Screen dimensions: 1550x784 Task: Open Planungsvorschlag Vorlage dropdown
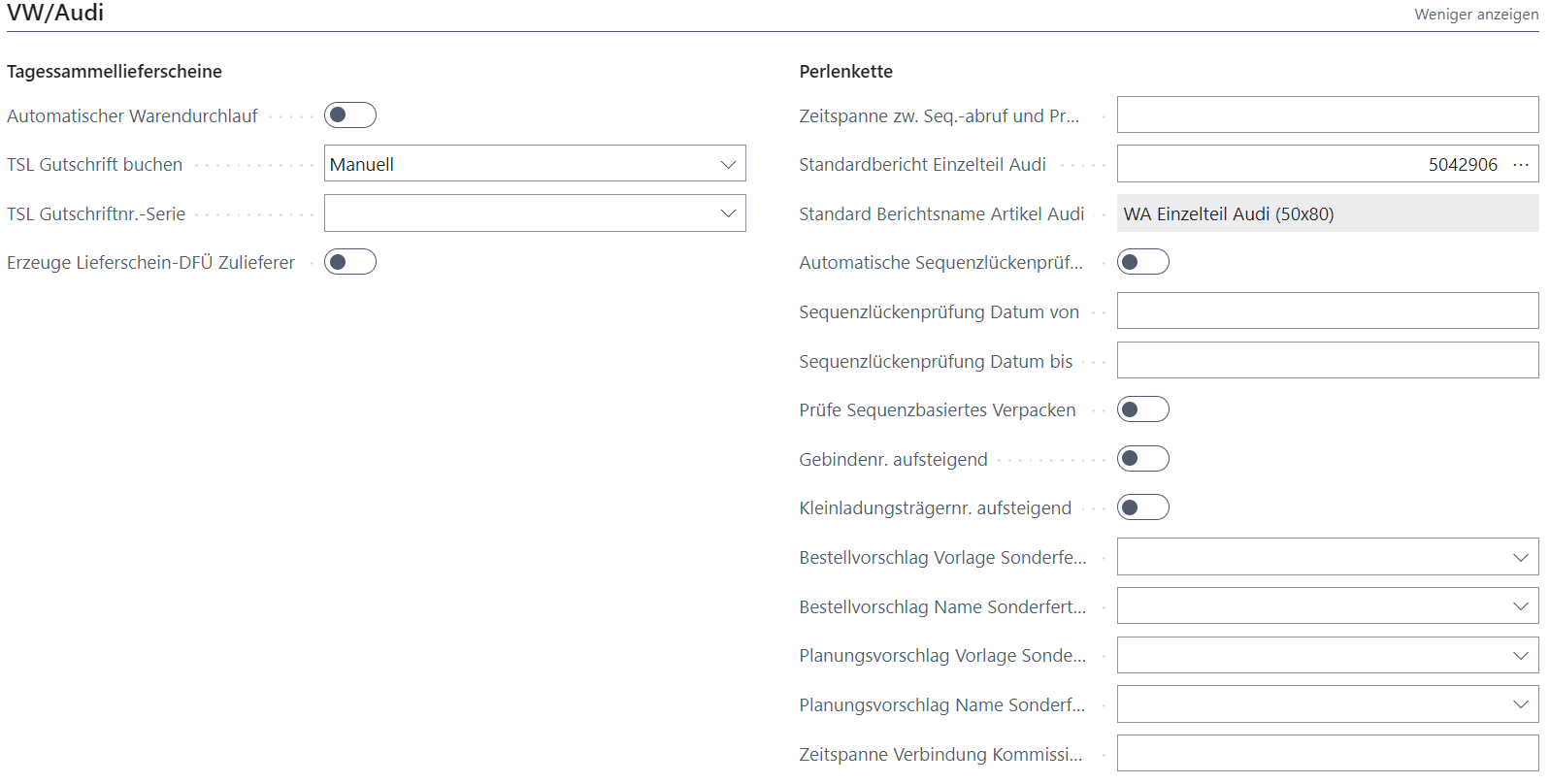point(1520,656)
